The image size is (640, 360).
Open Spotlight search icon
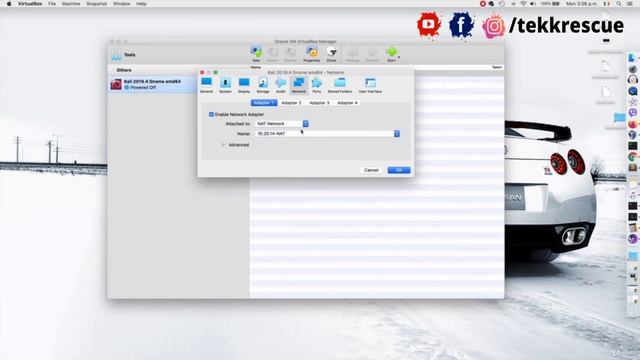click(x=619, y=4)
